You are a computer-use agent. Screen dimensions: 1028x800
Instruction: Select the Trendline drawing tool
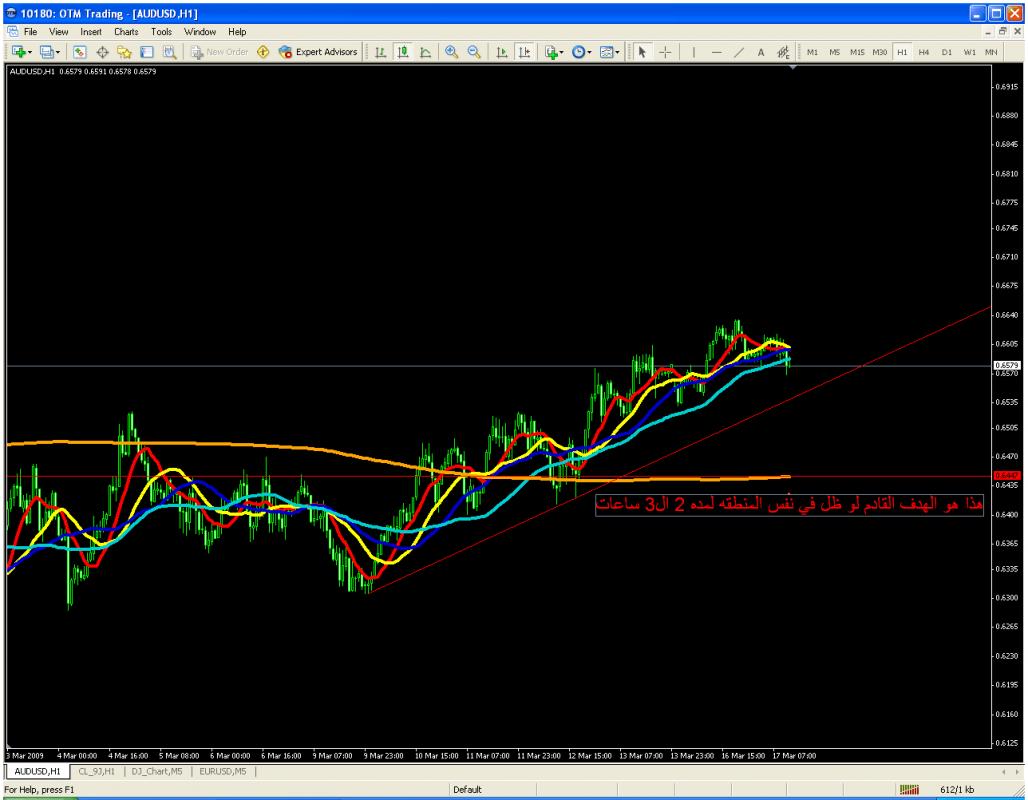pyautogui.click(x=739, y=52)
